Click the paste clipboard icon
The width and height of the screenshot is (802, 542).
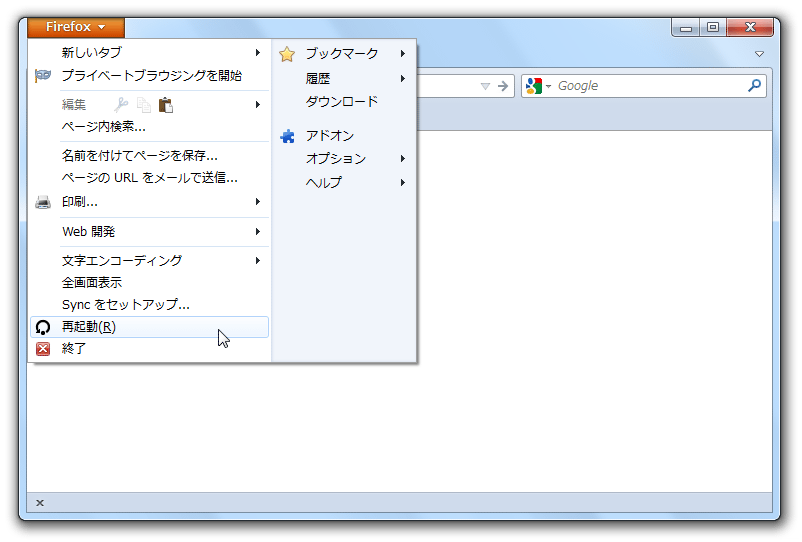pos(166,105)
